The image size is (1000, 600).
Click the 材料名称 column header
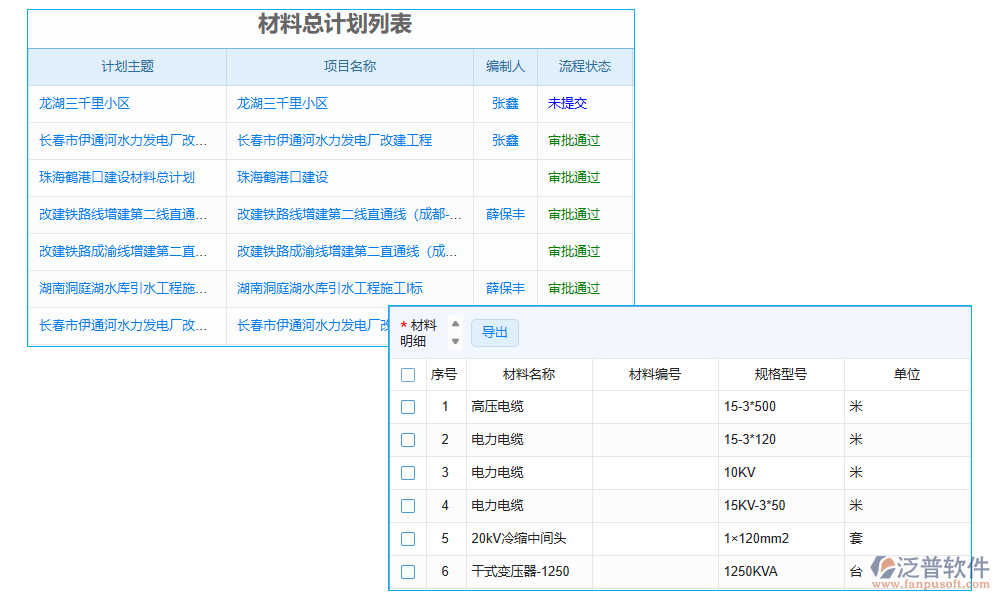tap(529, 373)
